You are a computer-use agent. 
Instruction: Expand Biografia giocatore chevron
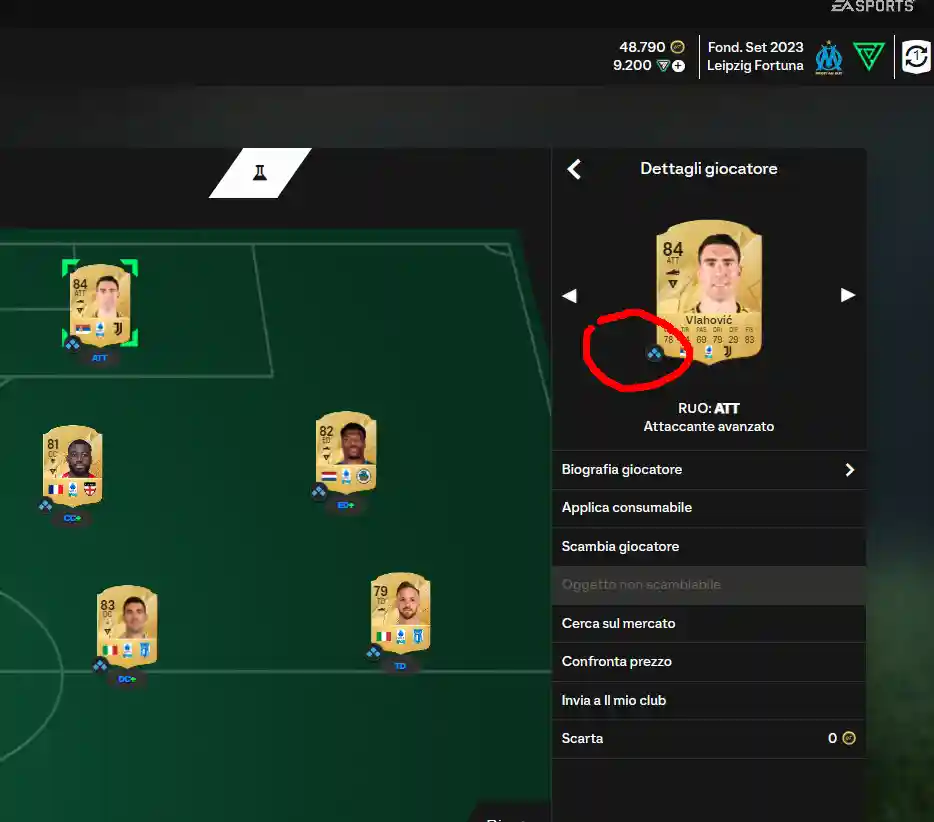coord(850,470)
